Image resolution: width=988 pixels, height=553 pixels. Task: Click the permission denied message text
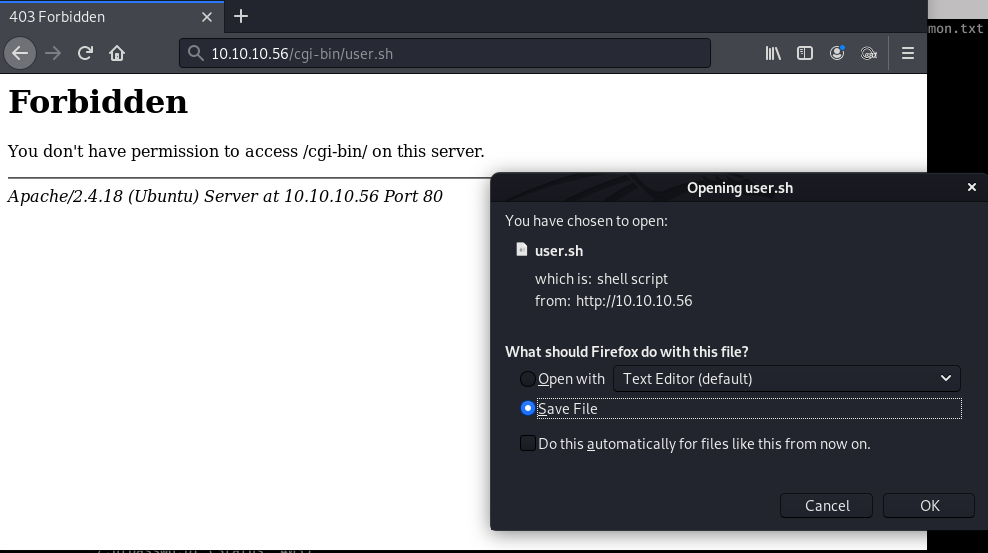(246, 151)
